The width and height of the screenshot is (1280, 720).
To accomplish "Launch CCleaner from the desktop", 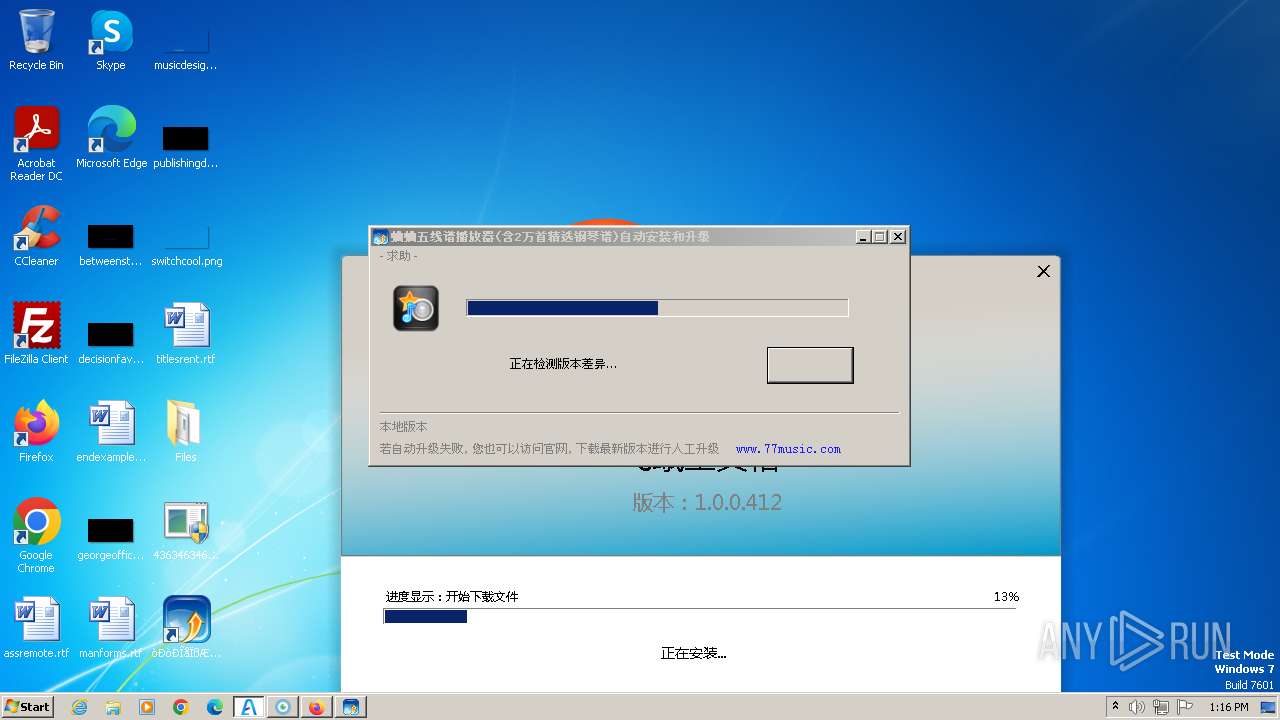I will click(36, 236).
